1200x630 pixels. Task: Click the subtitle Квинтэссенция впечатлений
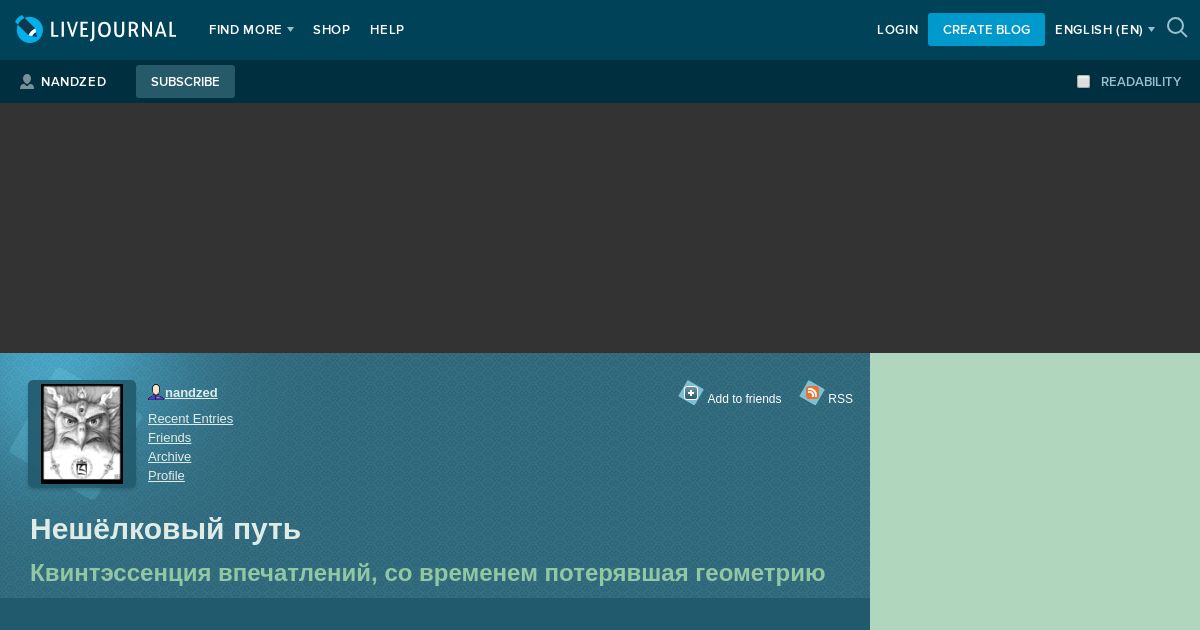(427, 573)
